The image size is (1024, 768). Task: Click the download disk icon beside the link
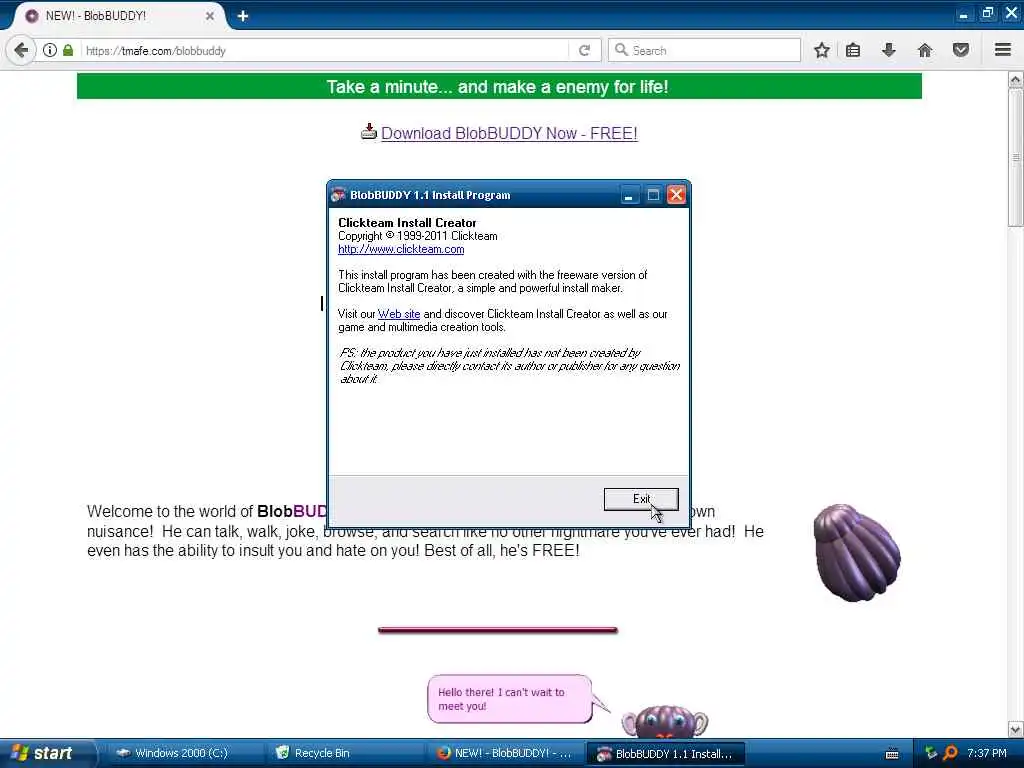point(368,131)
